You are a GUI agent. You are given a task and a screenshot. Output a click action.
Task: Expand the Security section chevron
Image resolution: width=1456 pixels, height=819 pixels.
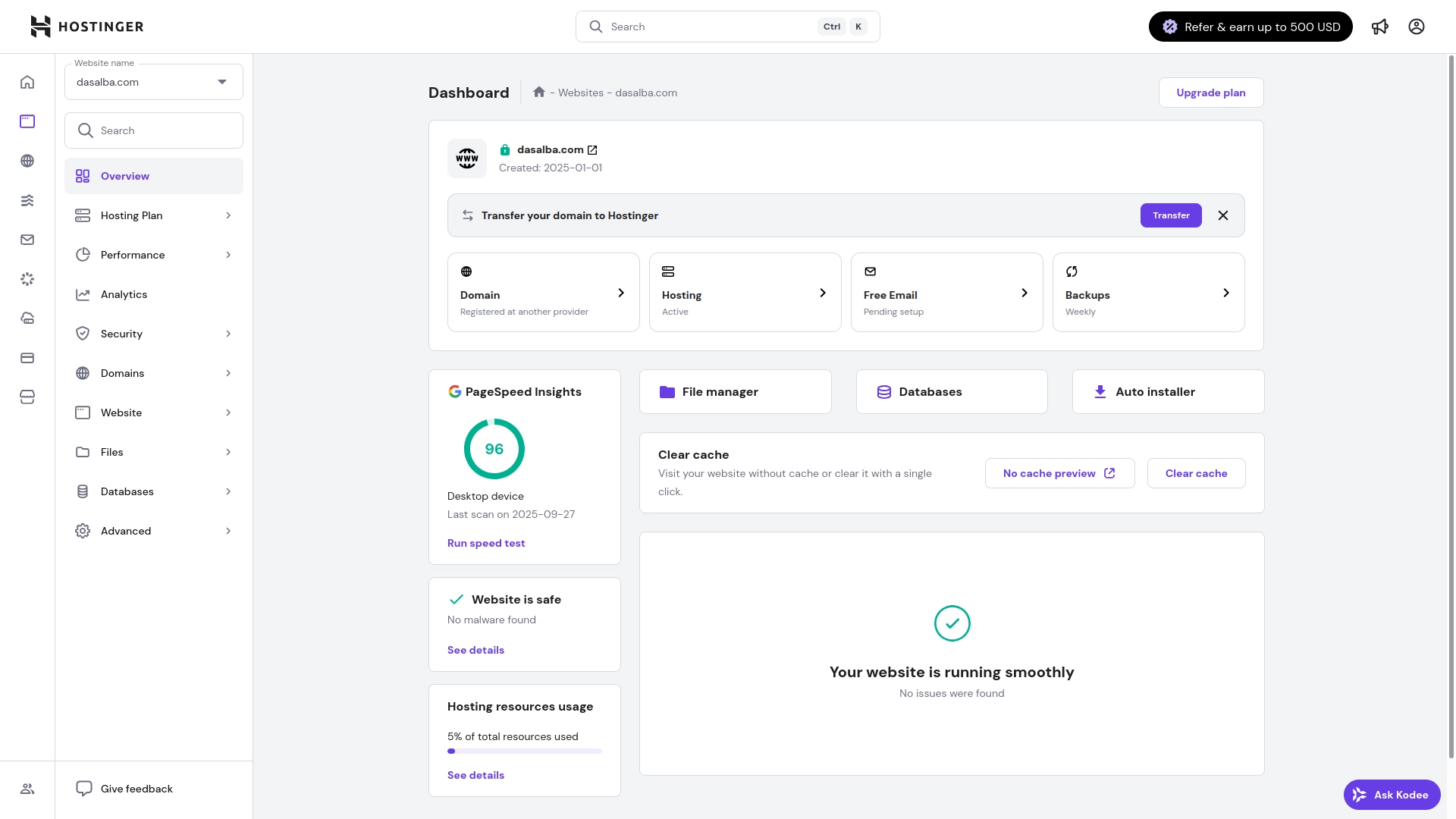(x=227, y=334)
